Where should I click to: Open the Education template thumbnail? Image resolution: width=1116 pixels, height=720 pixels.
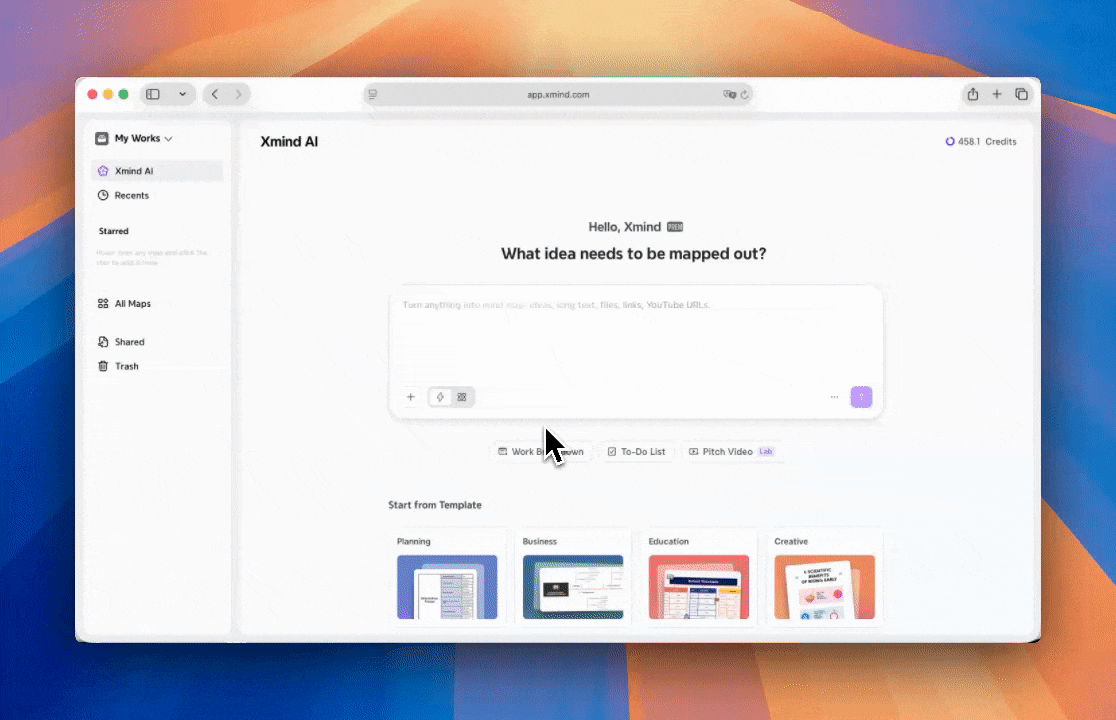point(699,587)
